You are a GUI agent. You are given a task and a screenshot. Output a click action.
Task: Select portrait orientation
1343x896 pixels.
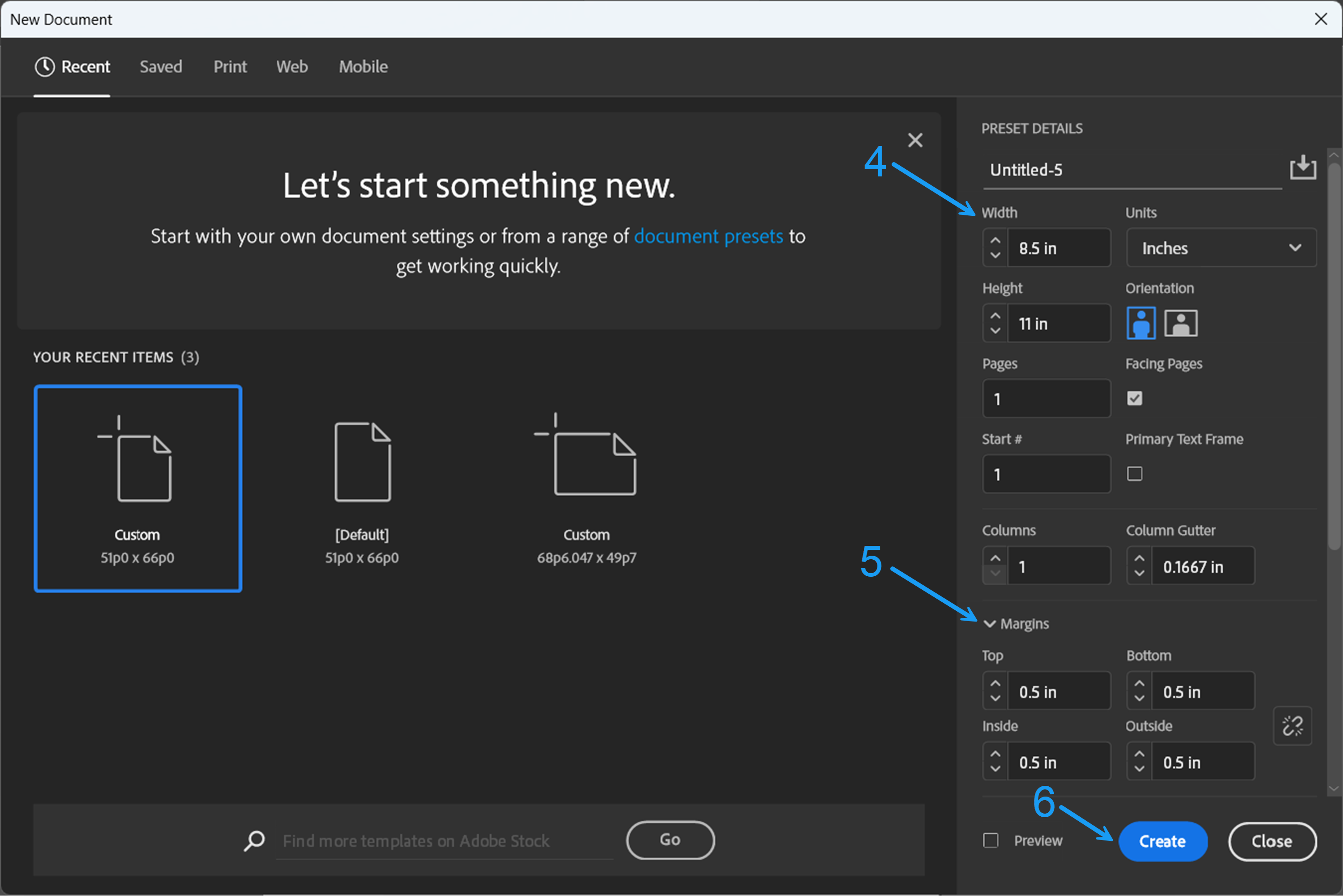click(1141, 322)
